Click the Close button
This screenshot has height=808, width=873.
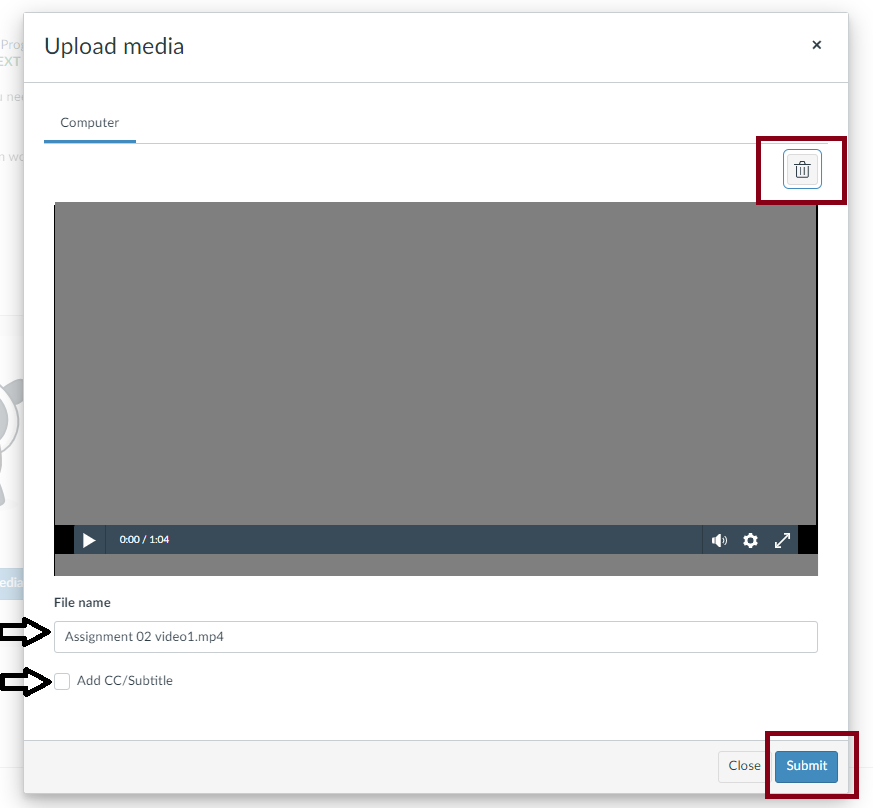pos(744,766)
